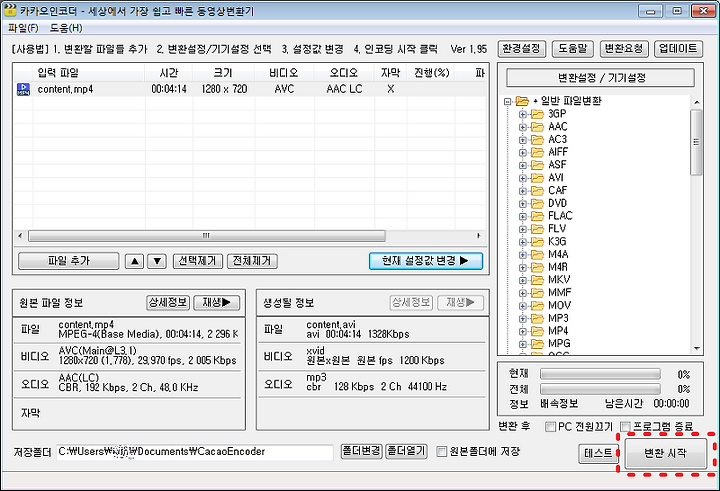Click the 크기 column header
The width and height of the screenshot is (720, 491).
[224, 73]
